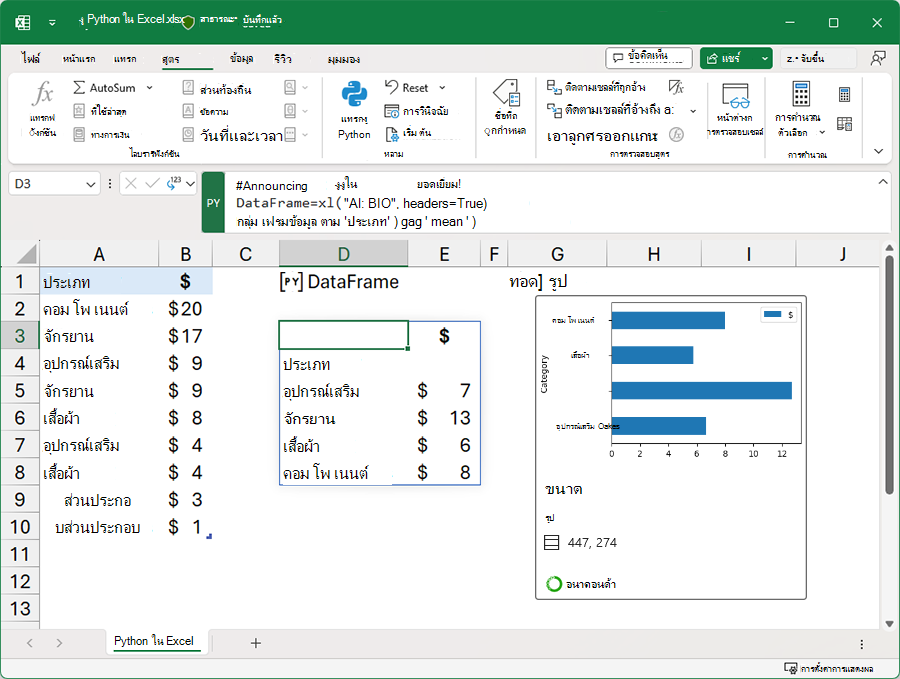
Task: Open the Financial functions icon
Action: 79,134
